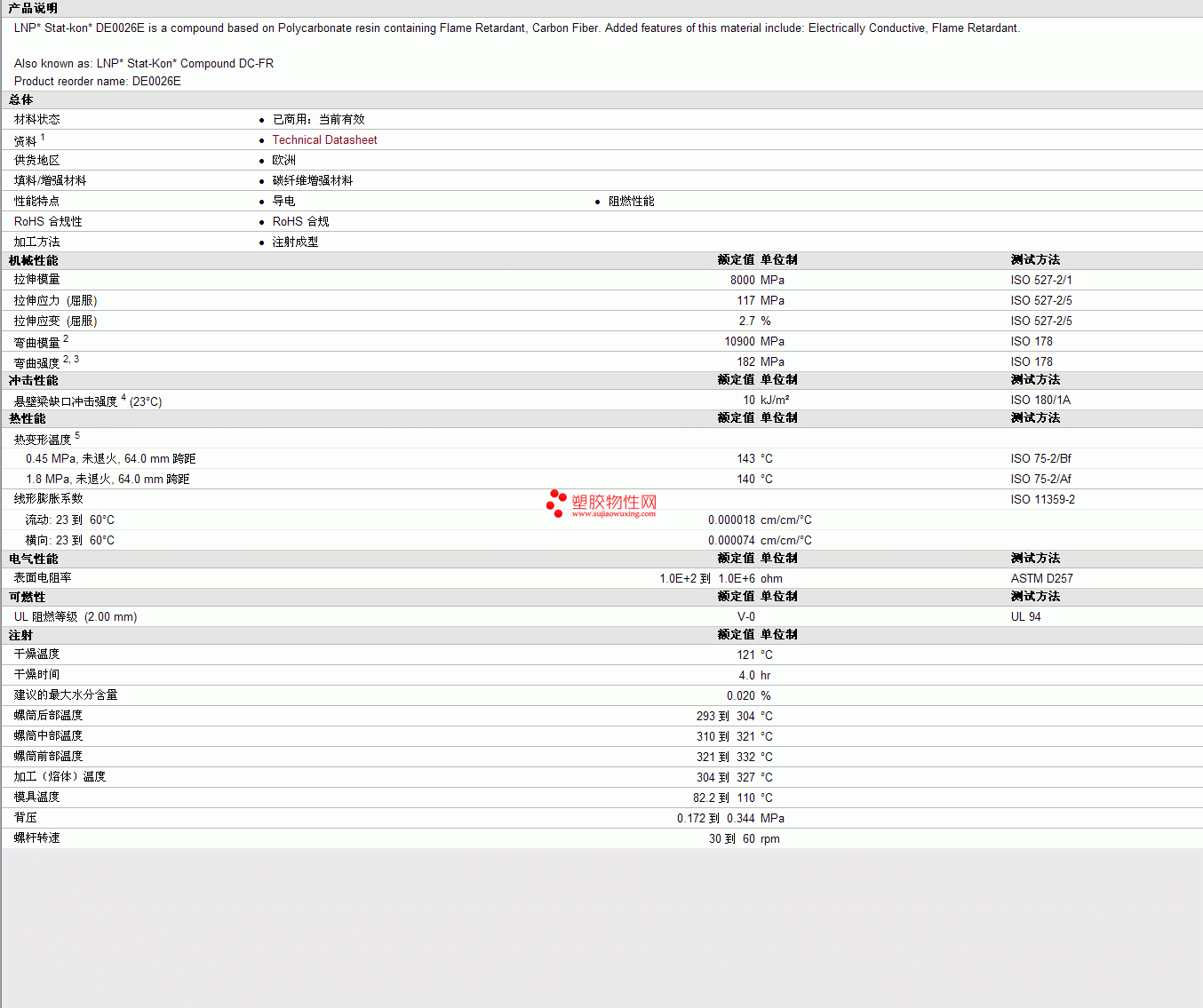Select the '横向: 23 到 60°C' row
1203x1008 pixels.
(69, 540)
